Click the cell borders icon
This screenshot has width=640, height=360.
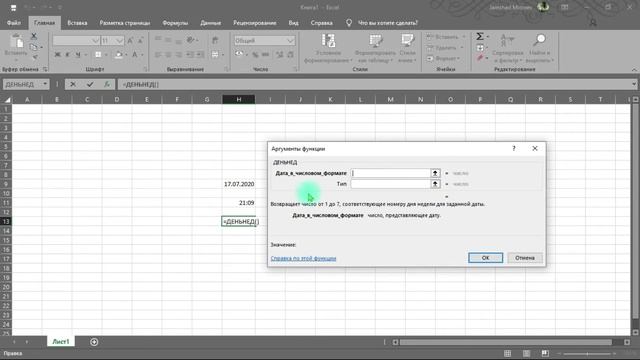(98, 54)
